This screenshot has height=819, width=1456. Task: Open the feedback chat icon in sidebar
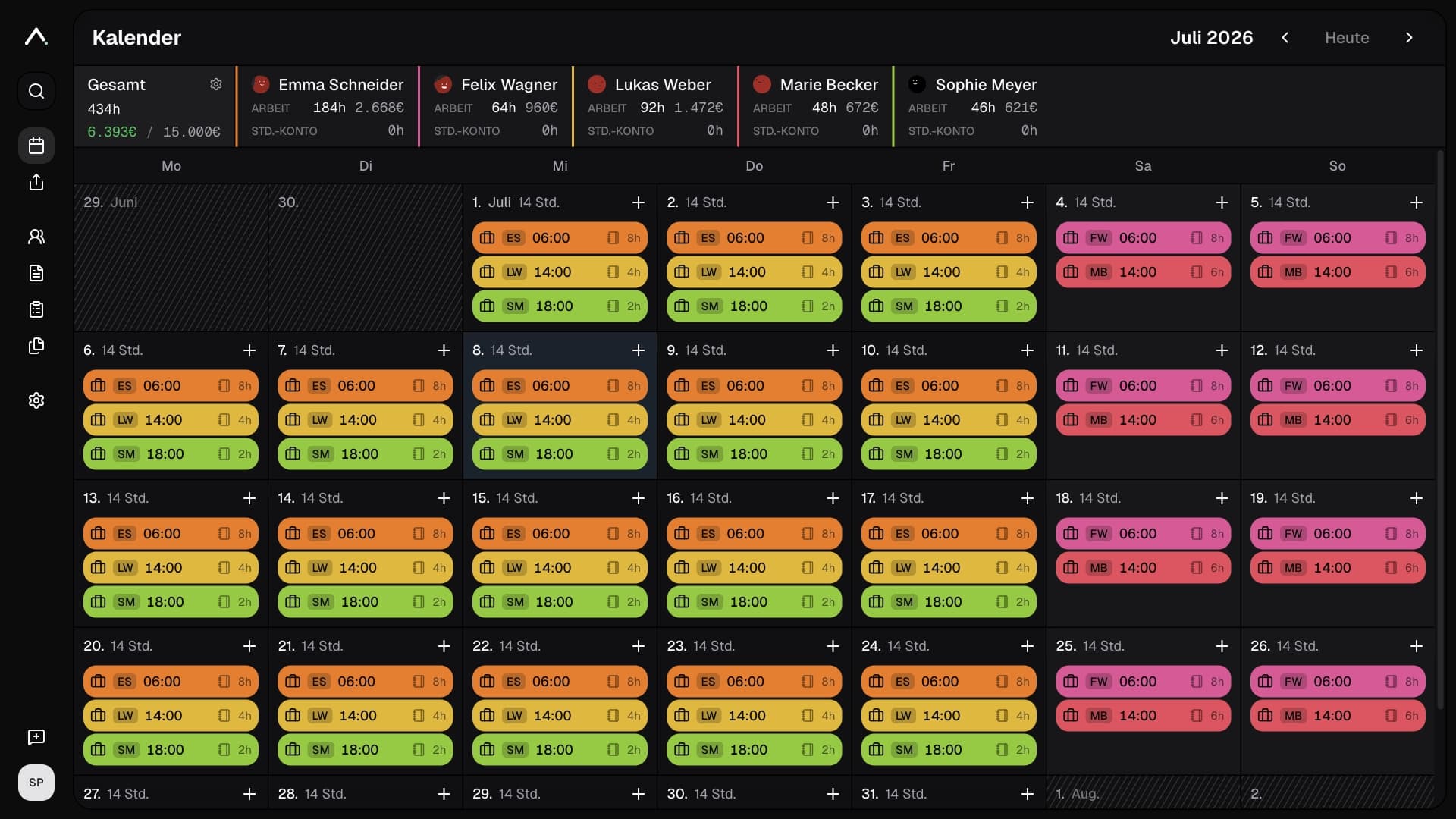point(36,737)
